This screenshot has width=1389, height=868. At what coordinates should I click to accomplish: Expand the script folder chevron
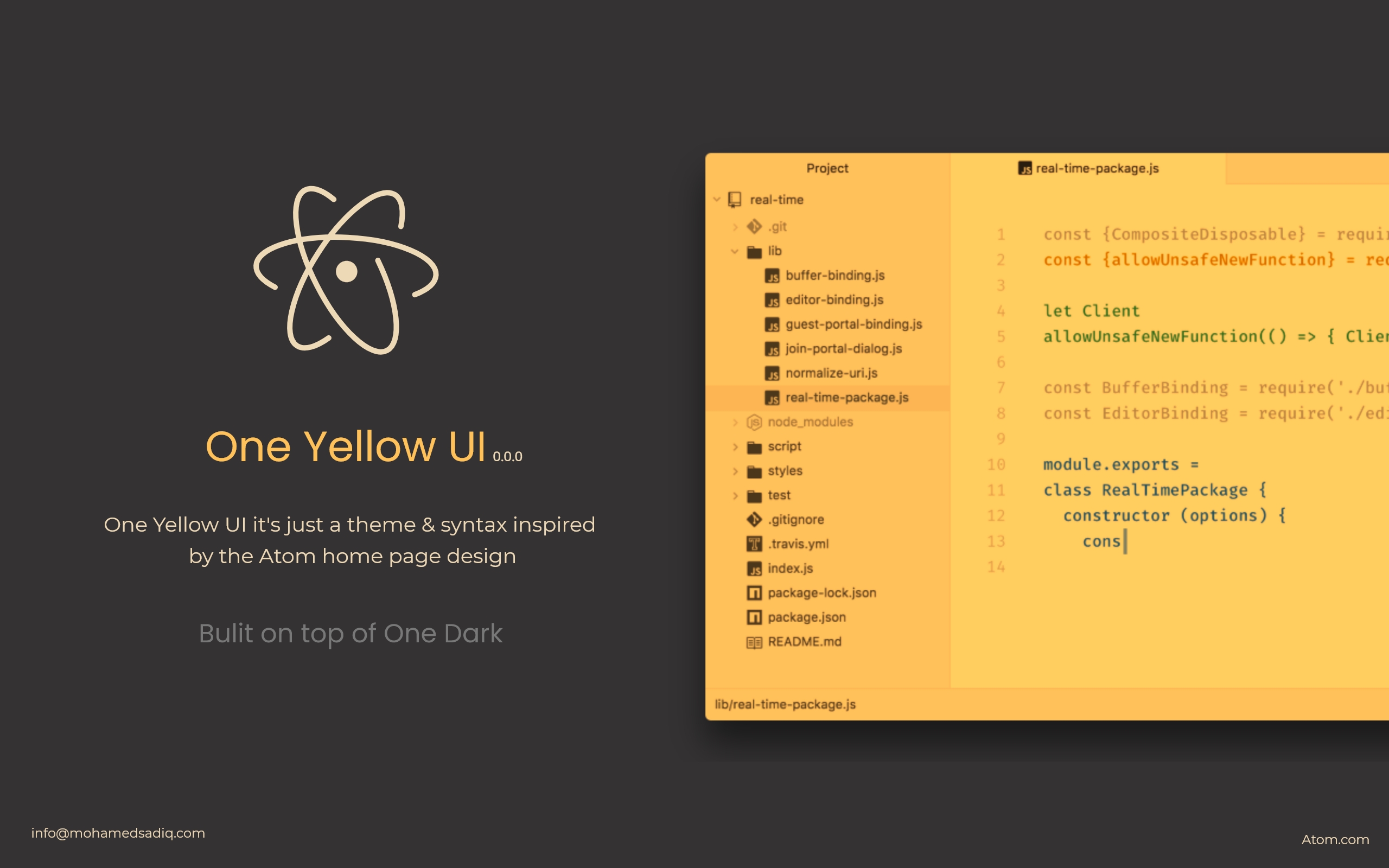coord(735,447)
